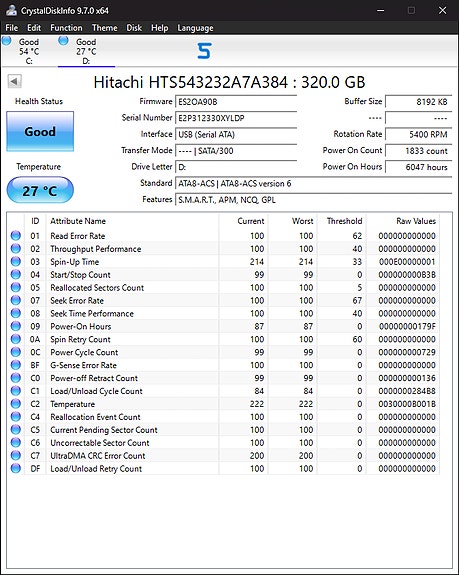Open the Function menu
Viewport: 459px width, 575px height.
pos(66,28)
